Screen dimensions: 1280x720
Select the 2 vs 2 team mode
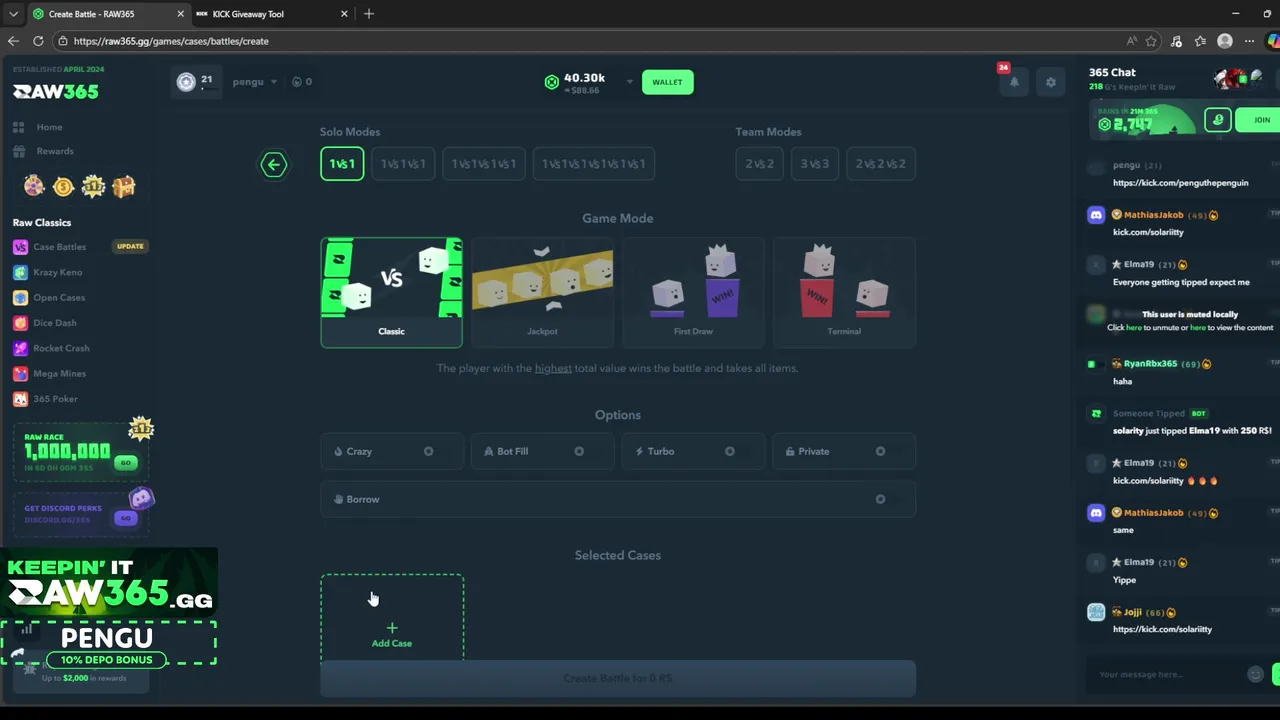(759, 164)
